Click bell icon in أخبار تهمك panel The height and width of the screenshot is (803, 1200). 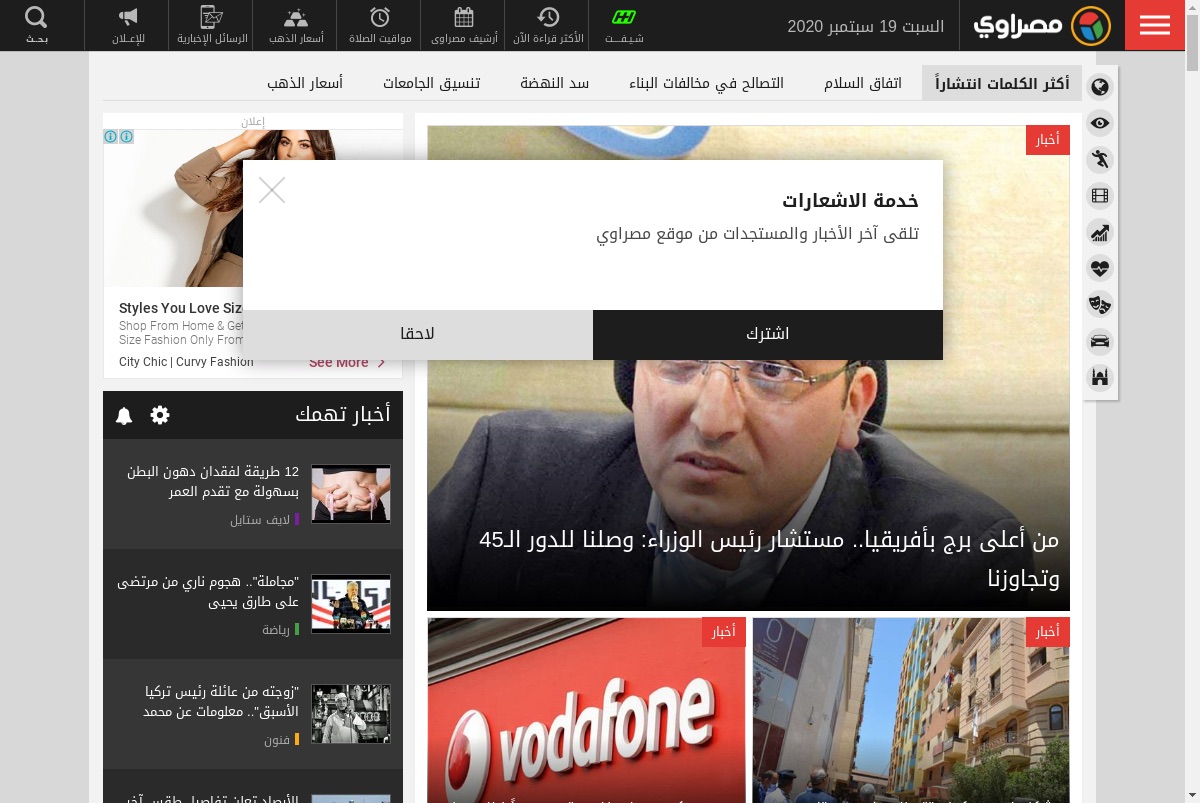coord(124,415)
